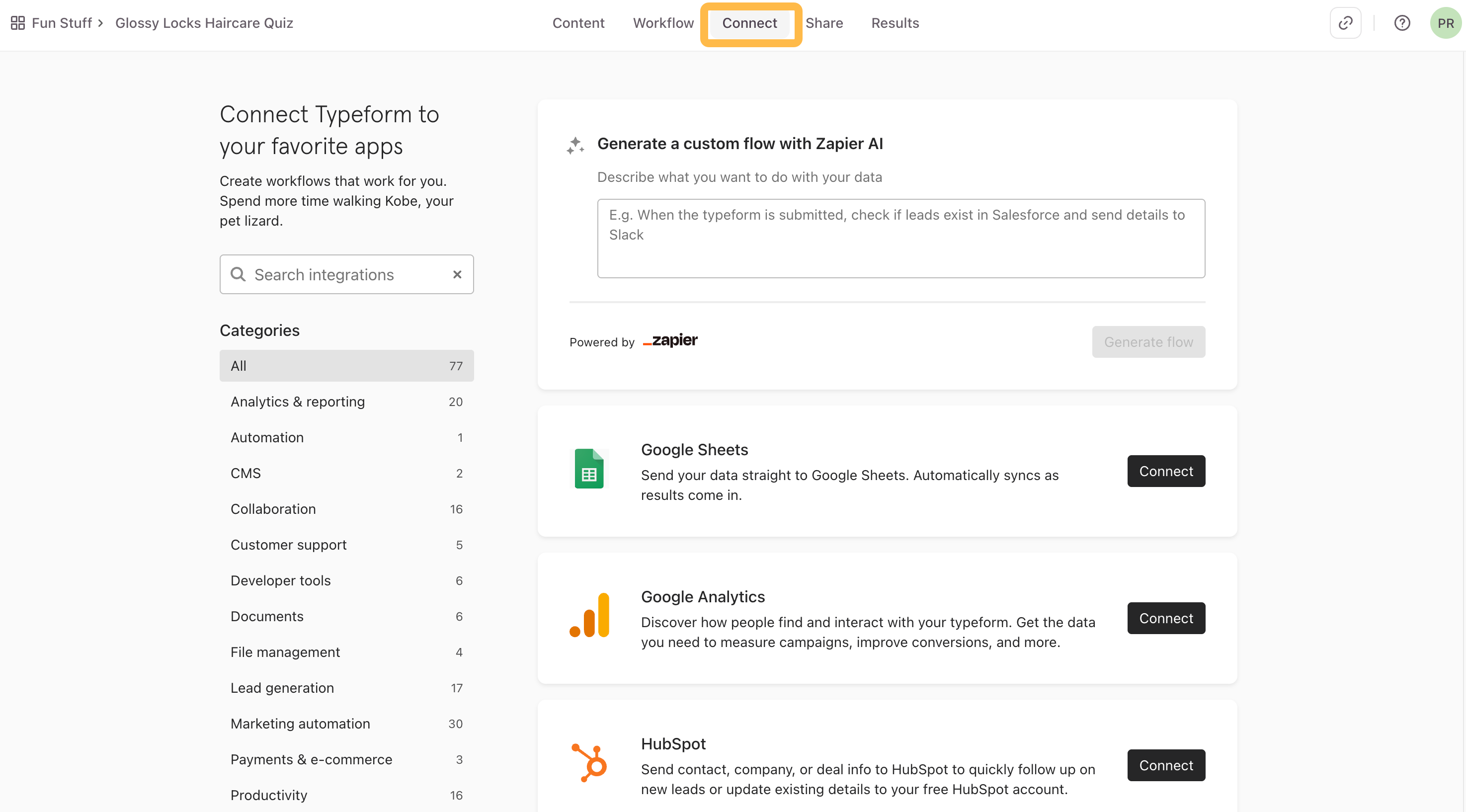1466x812 pixels.
Task: Click the Categories heading
Action: 259,330
